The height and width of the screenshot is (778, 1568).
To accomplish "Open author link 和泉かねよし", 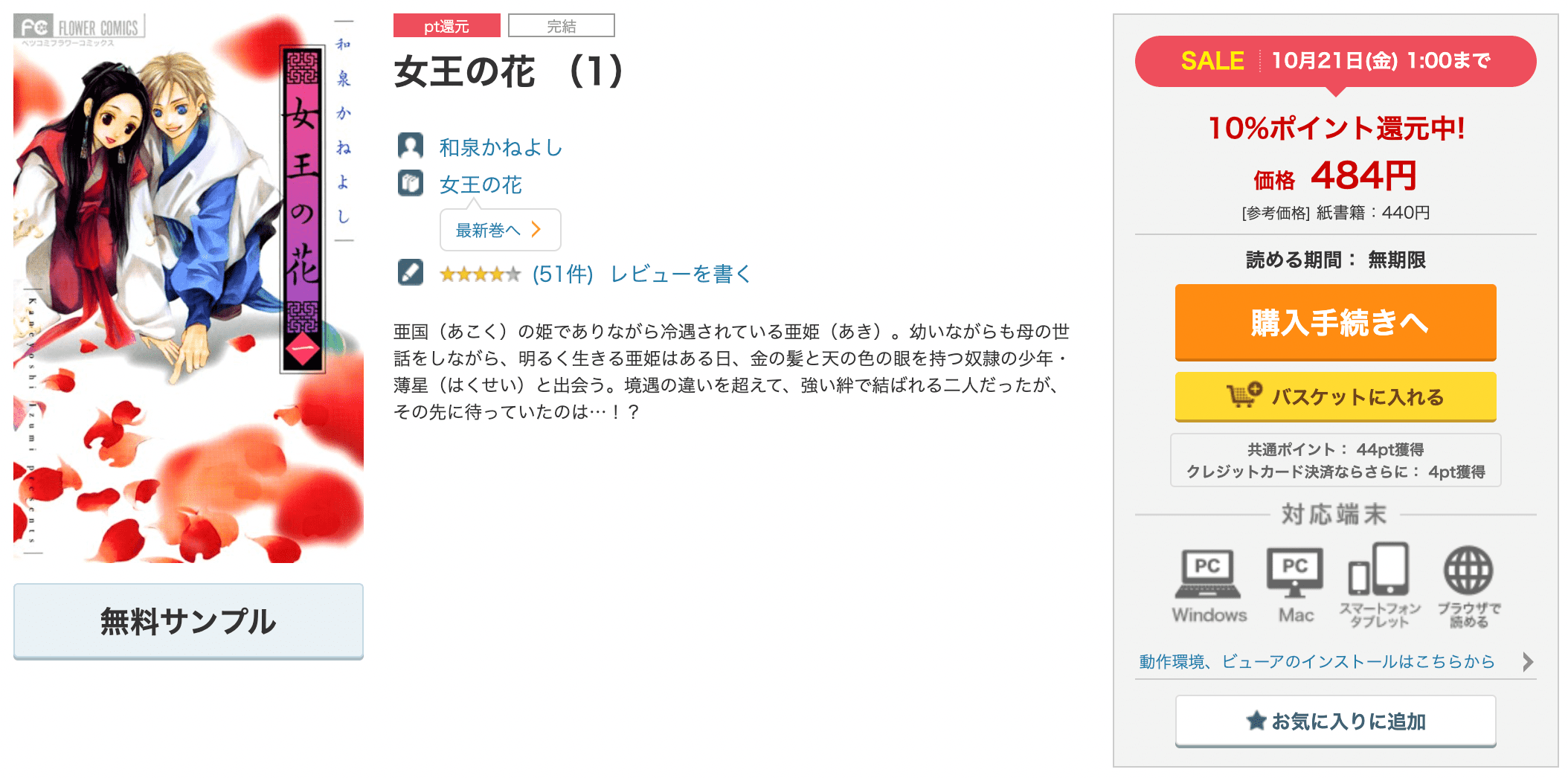I will point(501,147).
